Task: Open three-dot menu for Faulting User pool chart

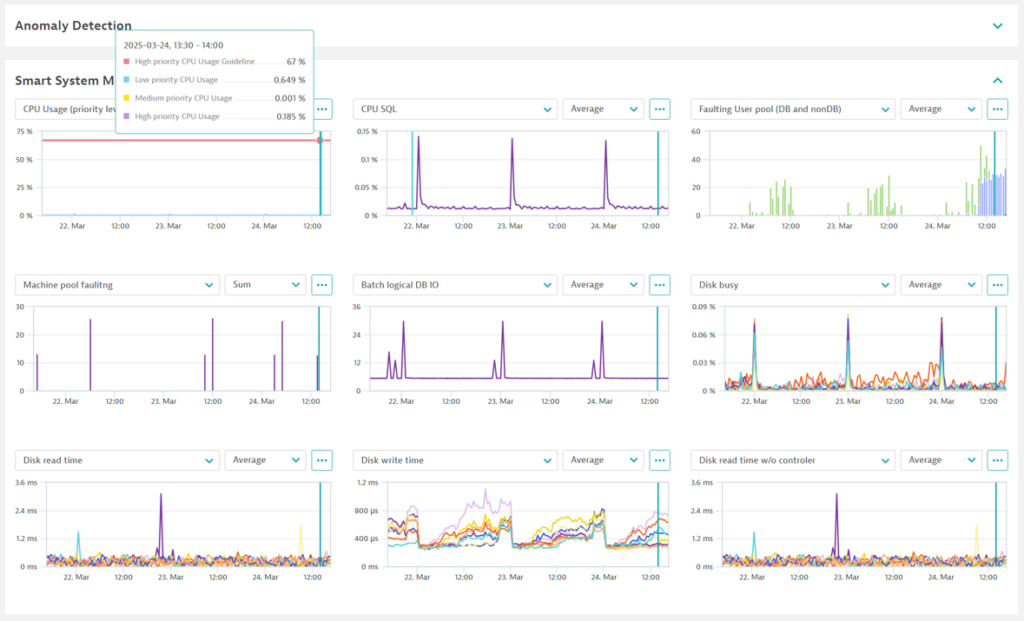Action: coord(997,109)
